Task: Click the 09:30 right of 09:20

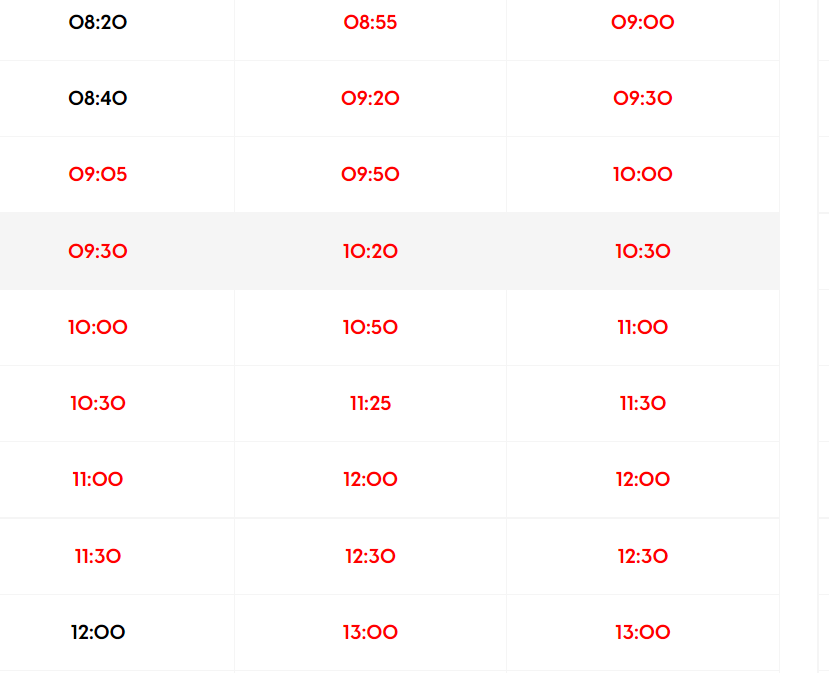Action: tap(643, 98)
